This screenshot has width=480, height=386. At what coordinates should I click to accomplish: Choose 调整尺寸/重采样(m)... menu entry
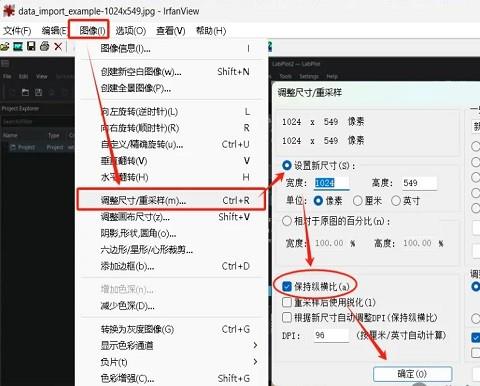click(171, 200)
